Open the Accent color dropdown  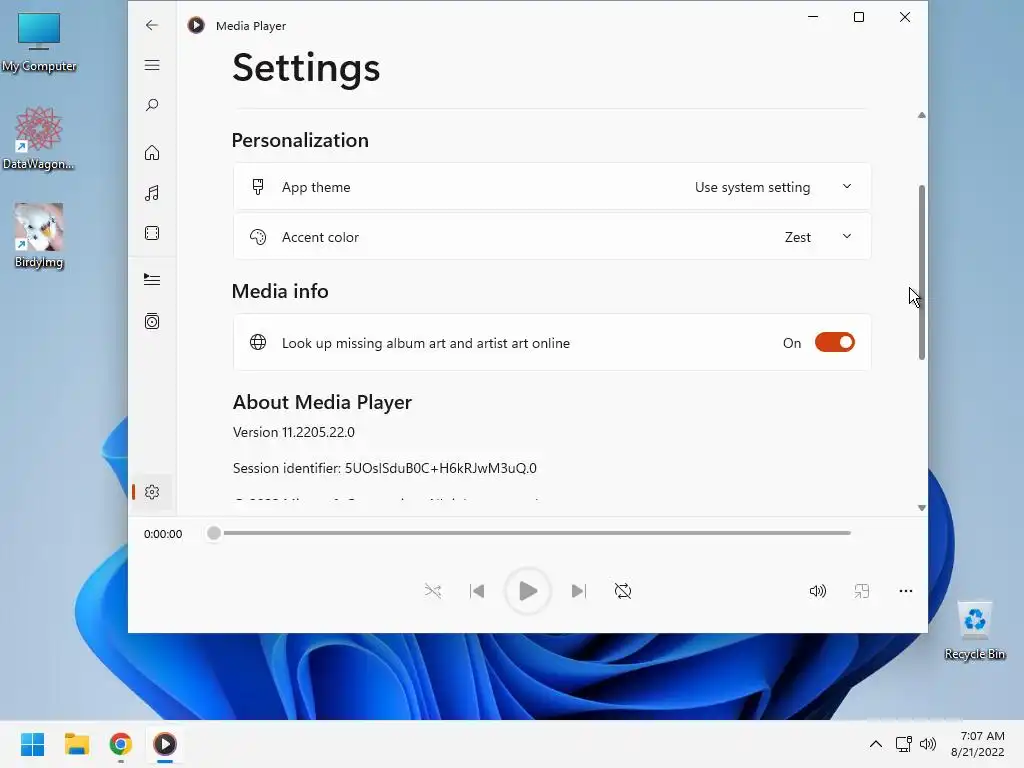coord(552,237)
